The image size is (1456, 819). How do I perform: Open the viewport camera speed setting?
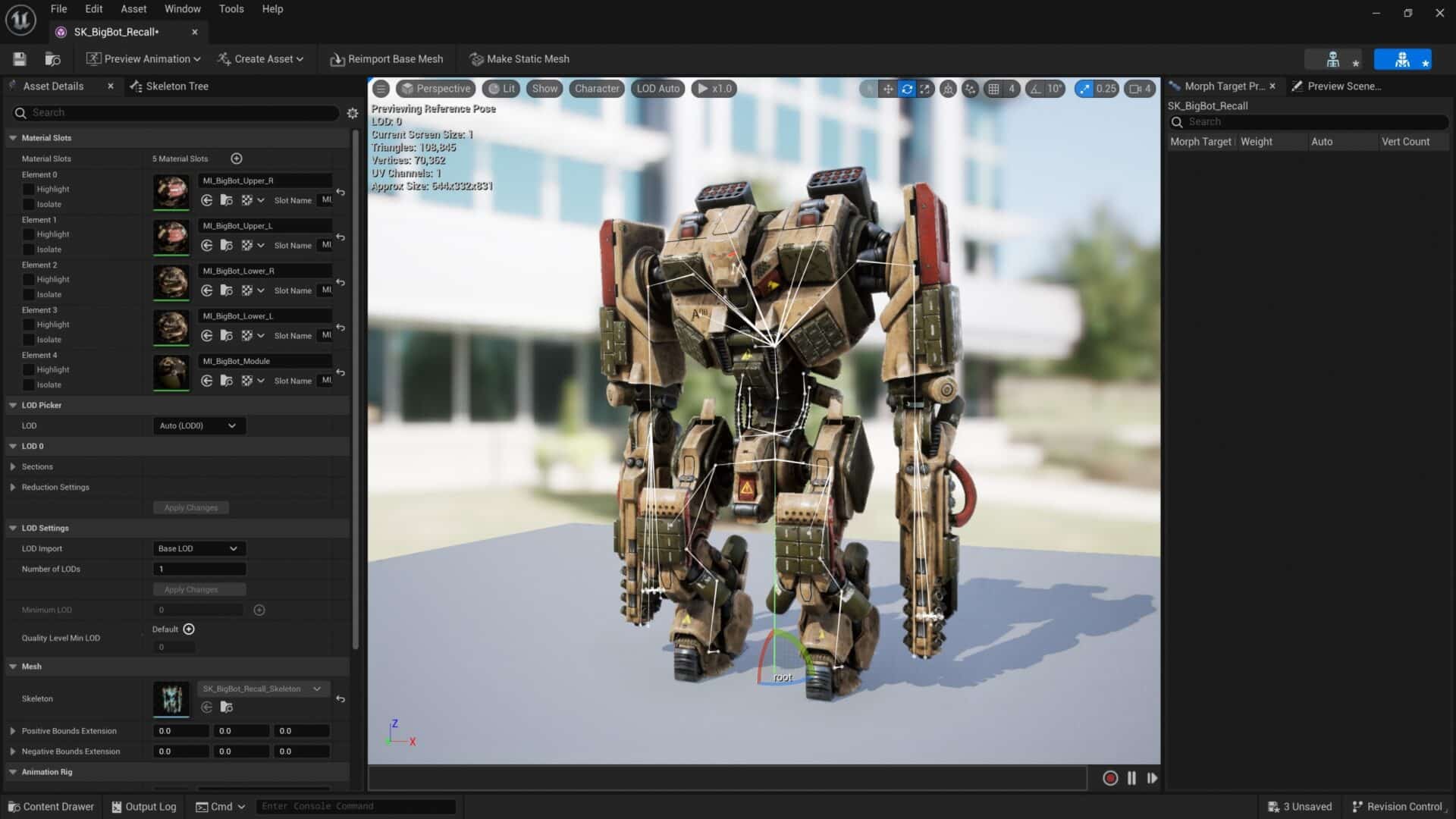(x=1139, y=89)
